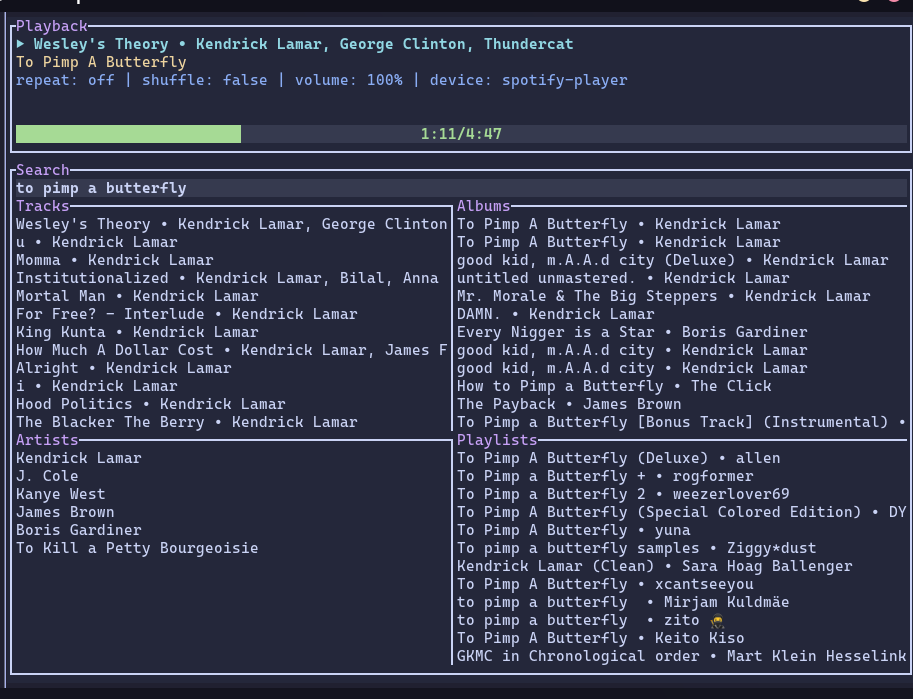Open playlist 'To Pimp A Butterfly • yuna'
The height and width of the screenshot is (699, 913).
574,531
